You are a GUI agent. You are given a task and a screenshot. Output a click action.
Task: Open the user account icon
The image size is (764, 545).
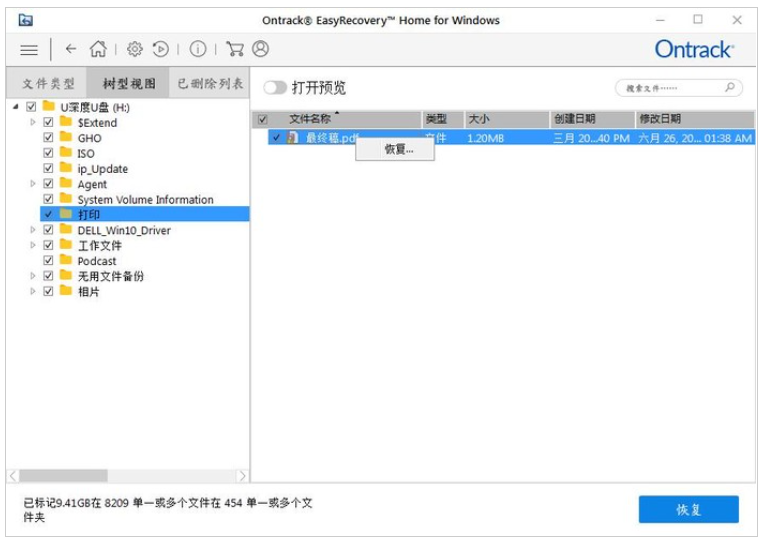point(260,49)
